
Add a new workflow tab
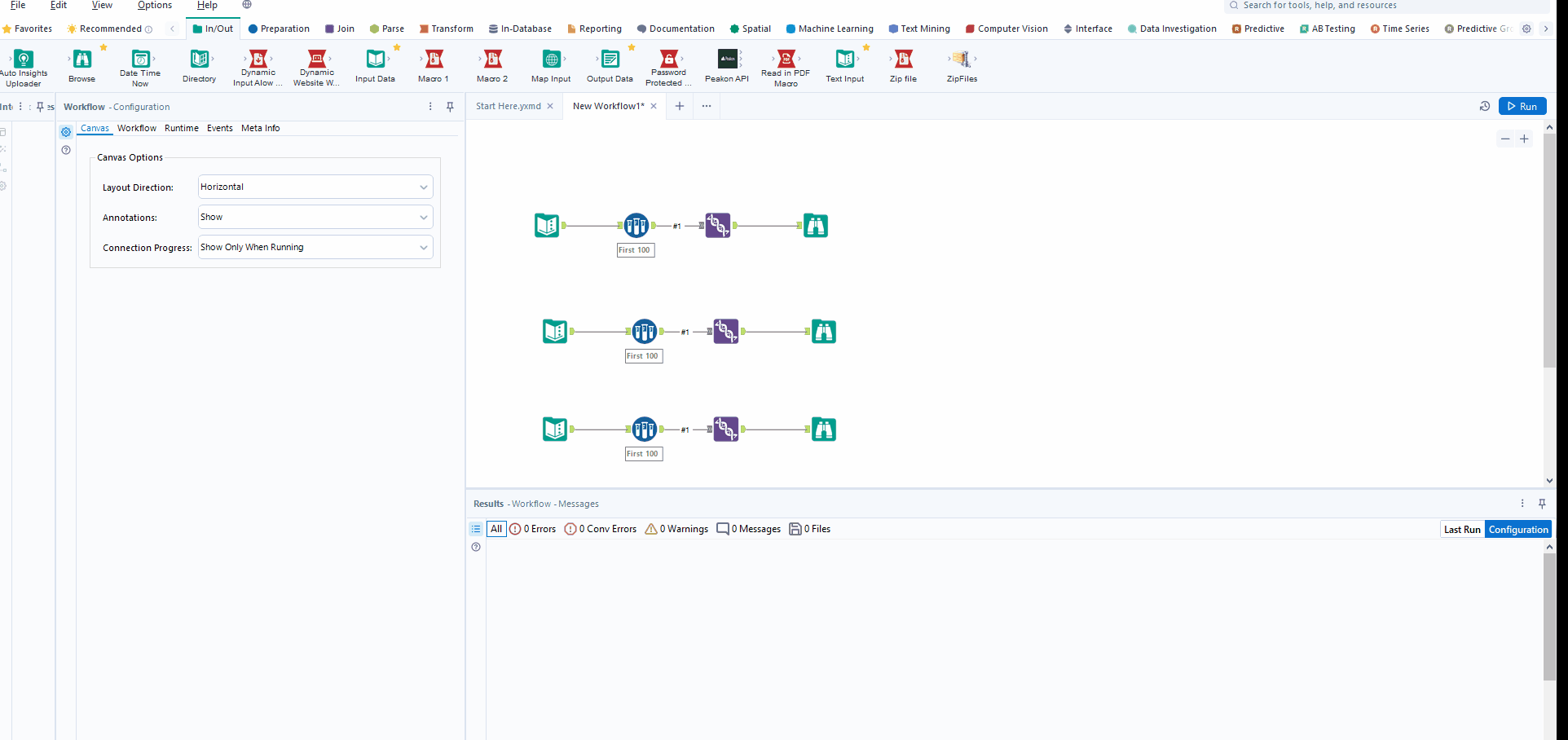point(680,106)
